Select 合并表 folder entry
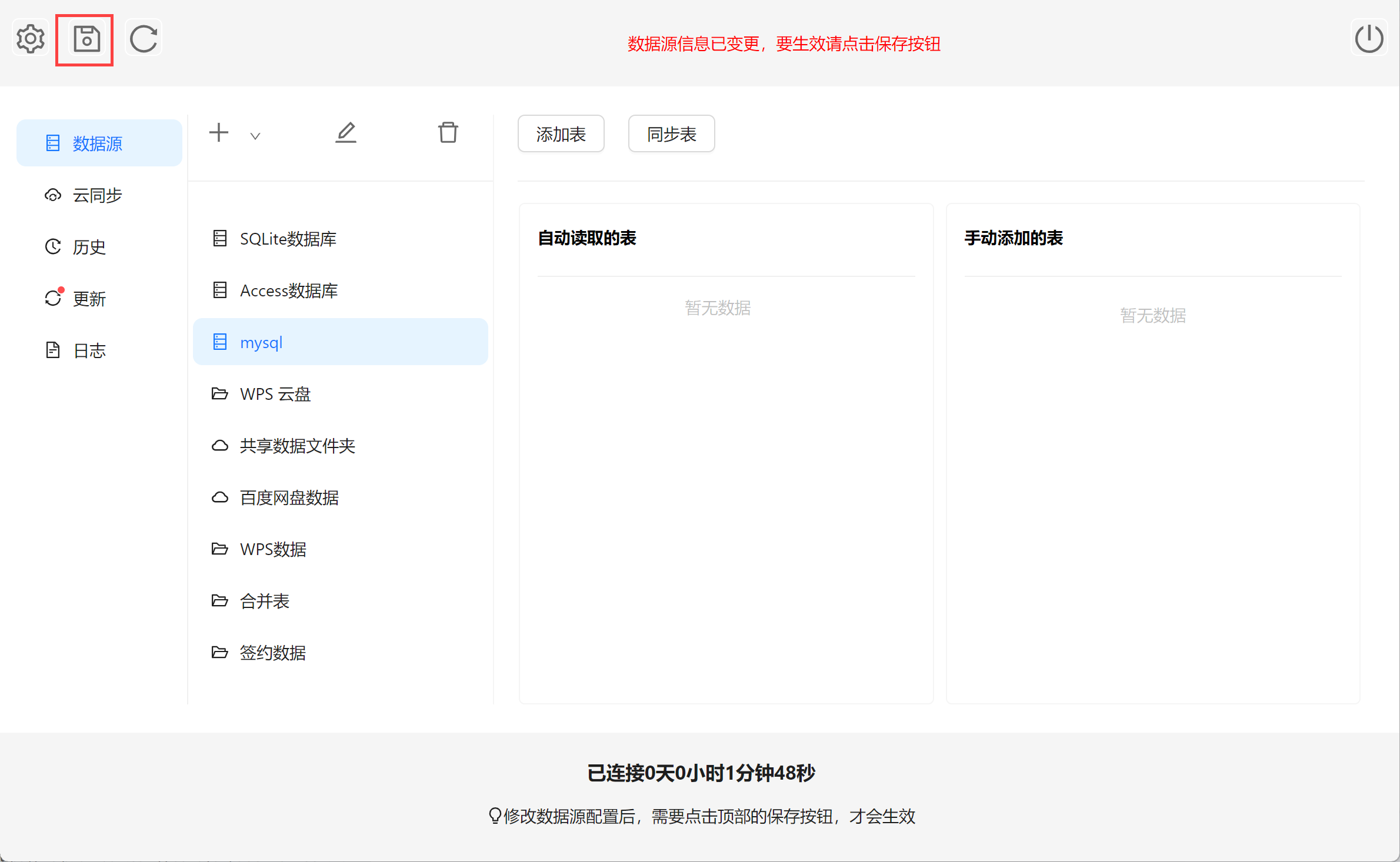This screenshot has height=862, width=1400. click(x=341, y=600)
